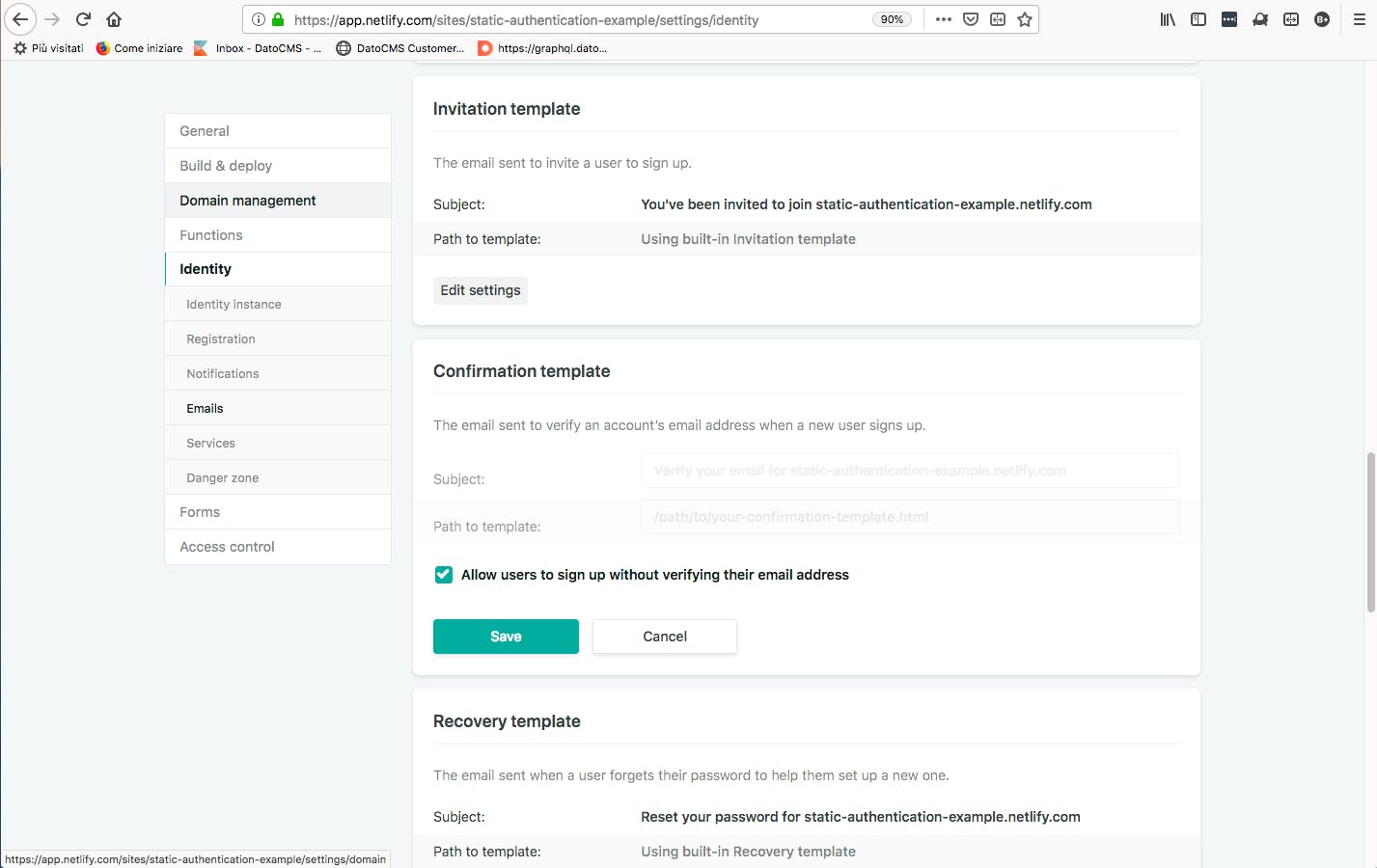Open the Firefox hamburger menu
Image resolution: width=1377 pixels, height=868 pixels.
pyautogui.click(x=1359, y=19)
